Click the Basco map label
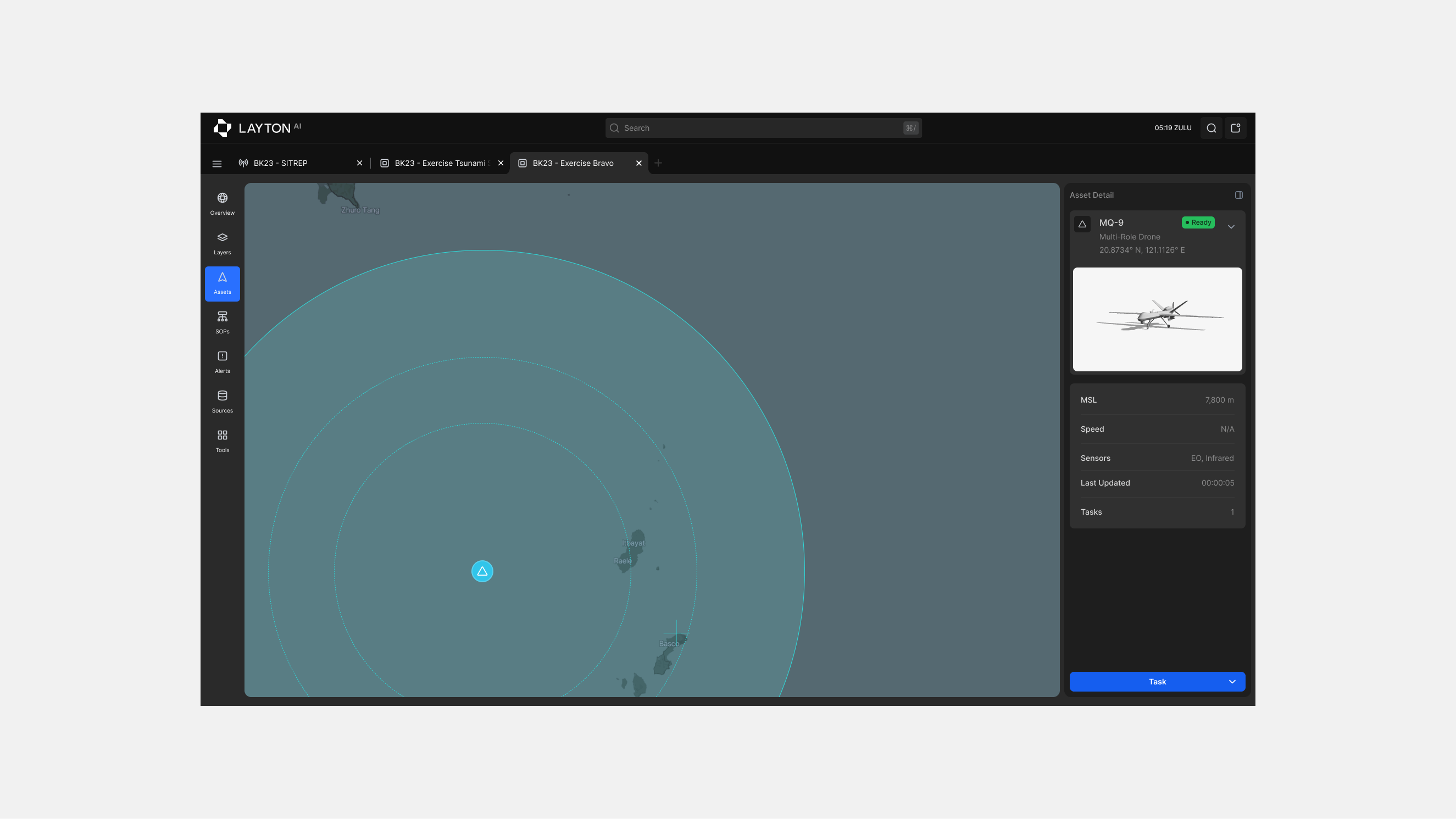Screen dimensions: 1456x819 click(x=669, y=644)
